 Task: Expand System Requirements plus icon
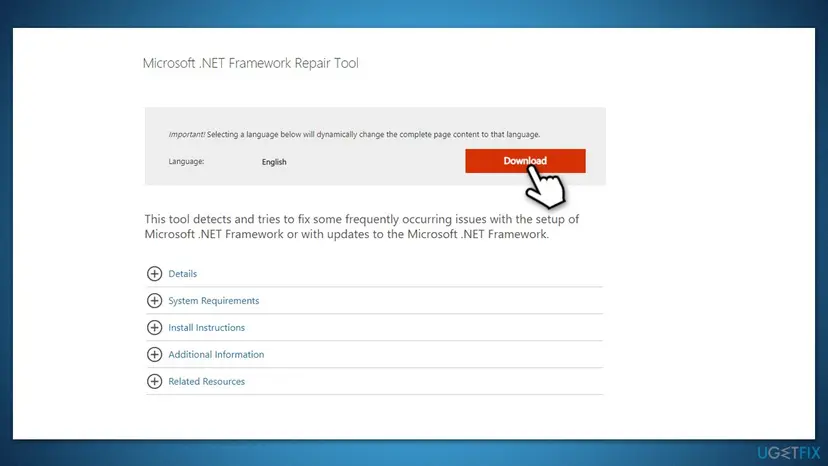point(154,301)
